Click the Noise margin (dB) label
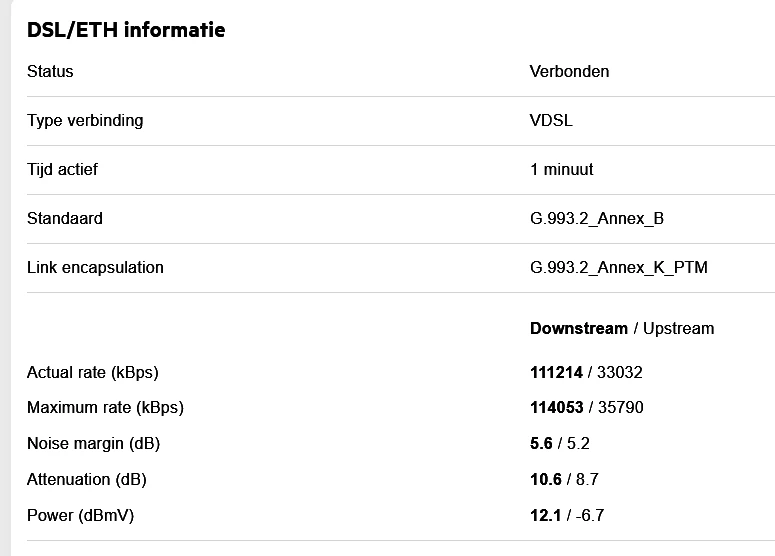Image resolution: width=775 pixels, height=556 pixels. 93,444
